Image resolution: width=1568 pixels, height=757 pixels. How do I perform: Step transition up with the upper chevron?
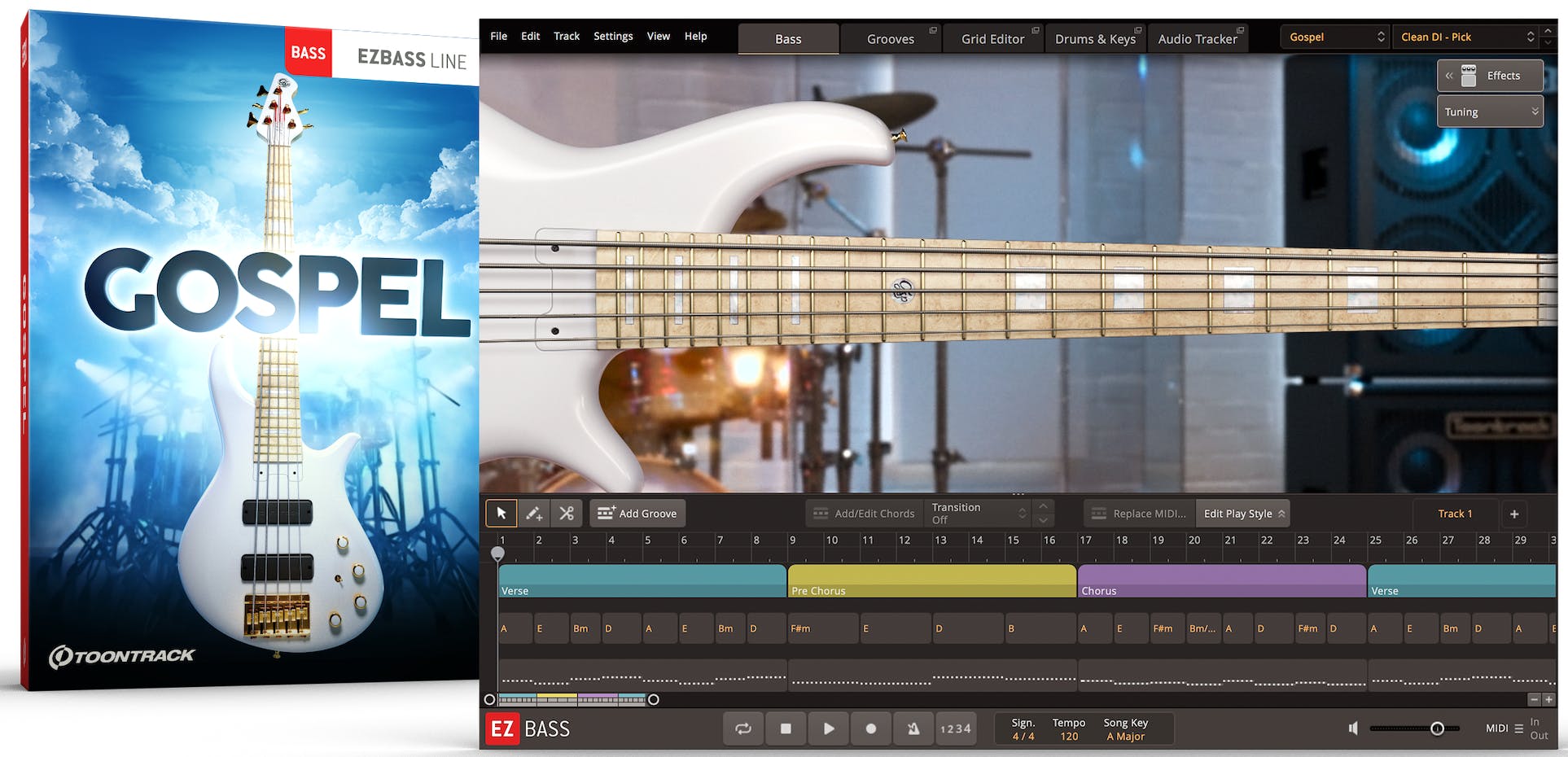[1043, 506]
